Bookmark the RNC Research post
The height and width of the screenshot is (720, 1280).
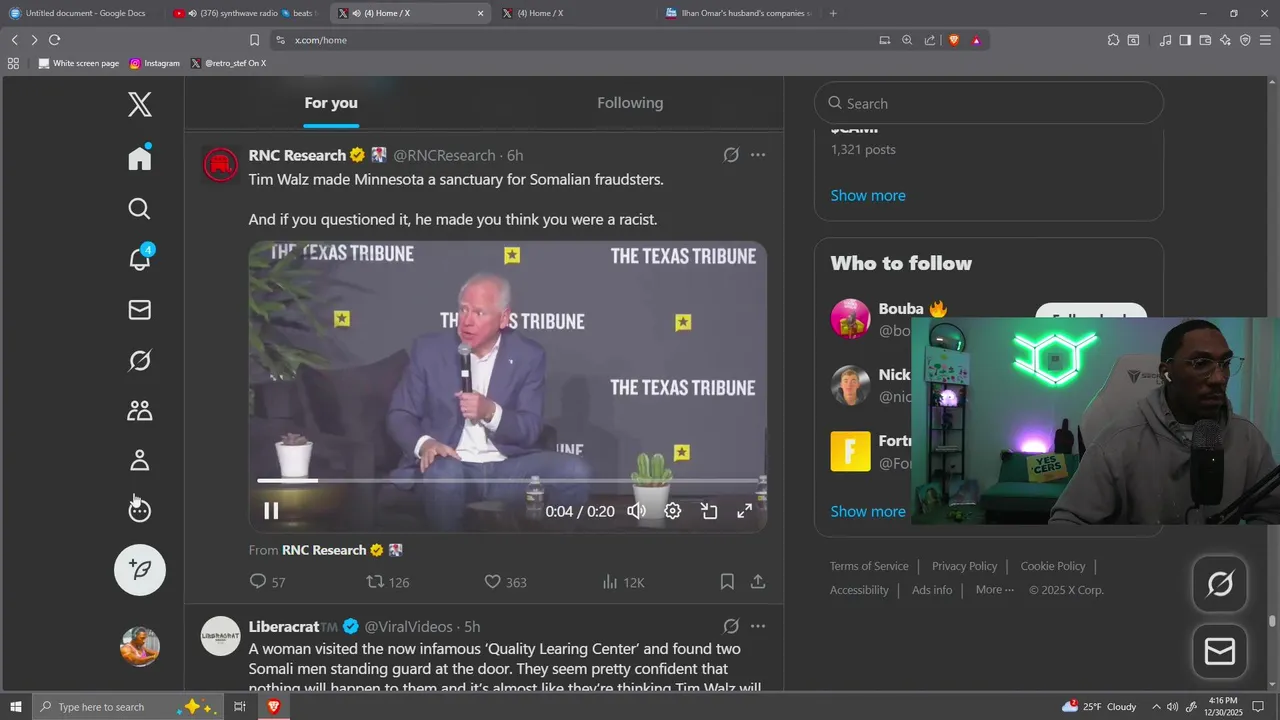tap(727, 582)
